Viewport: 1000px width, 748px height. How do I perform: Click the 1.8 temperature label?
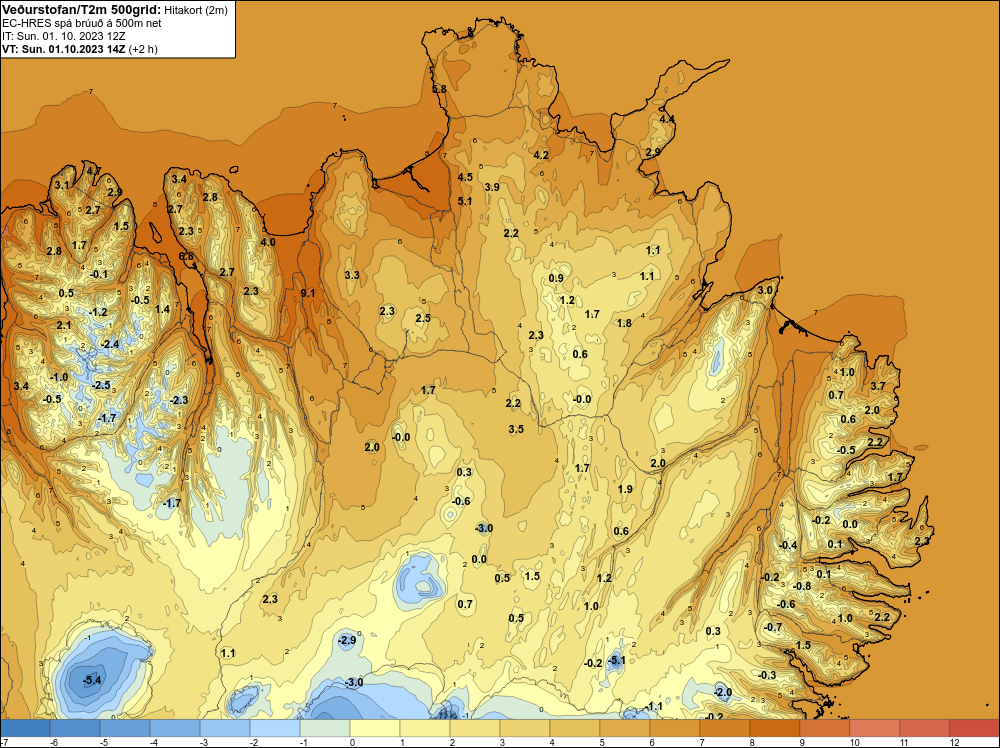click(624, 323)
